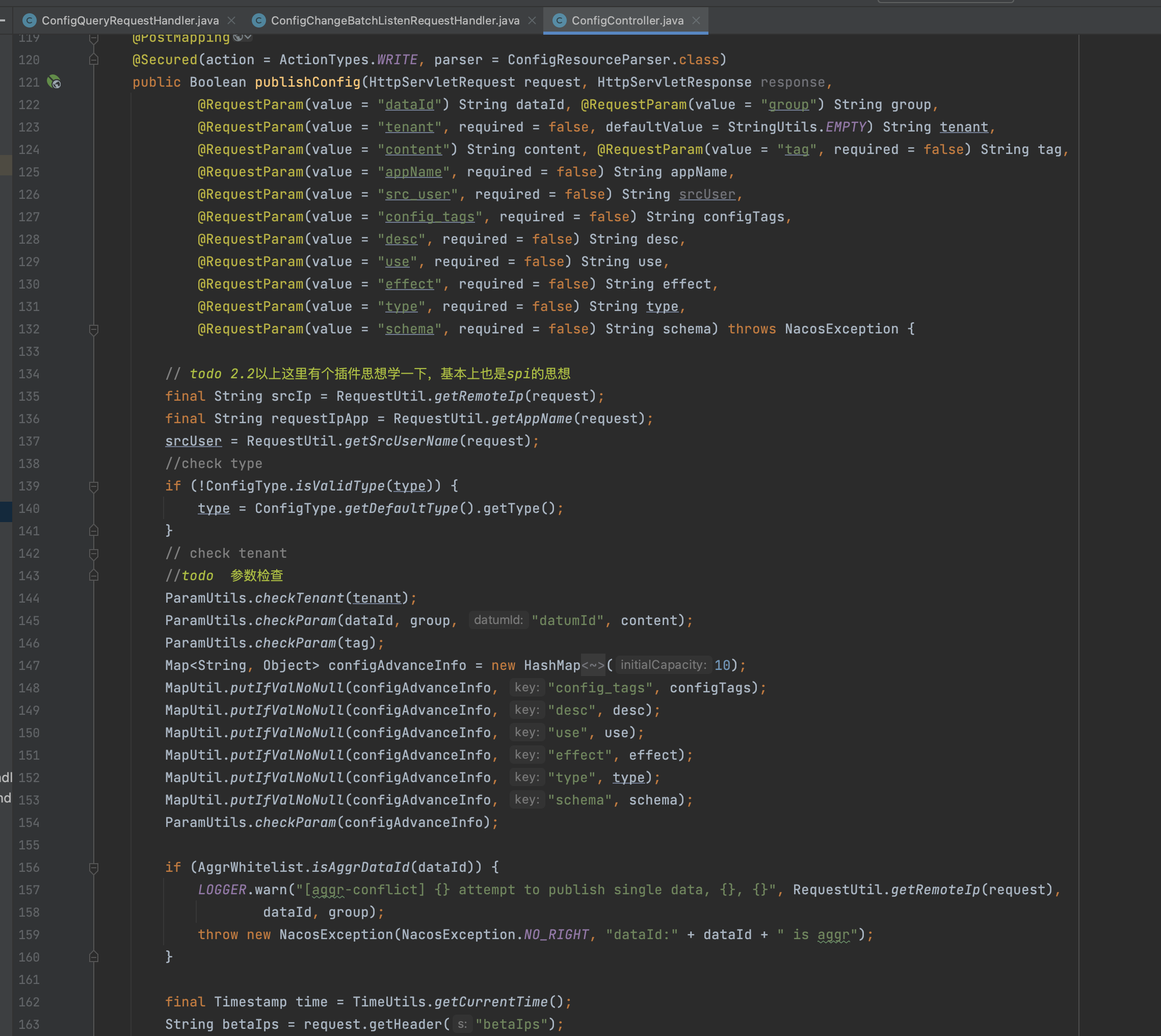
Task: Click the isAggrDataId method call
Action: (x=360, y=868)
